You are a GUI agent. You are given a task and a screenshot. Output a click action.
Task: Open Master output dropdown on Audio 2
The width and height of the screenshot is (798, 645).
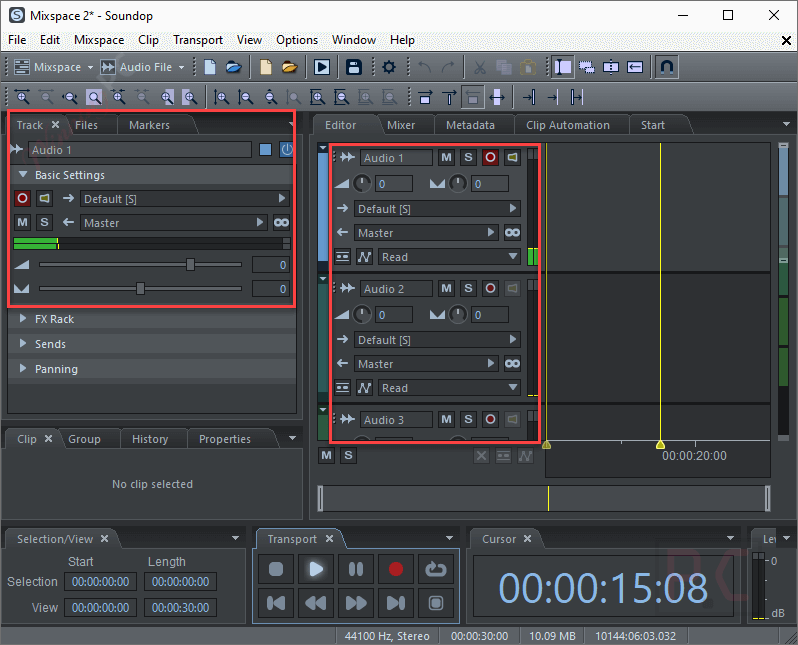click(426, 363)
